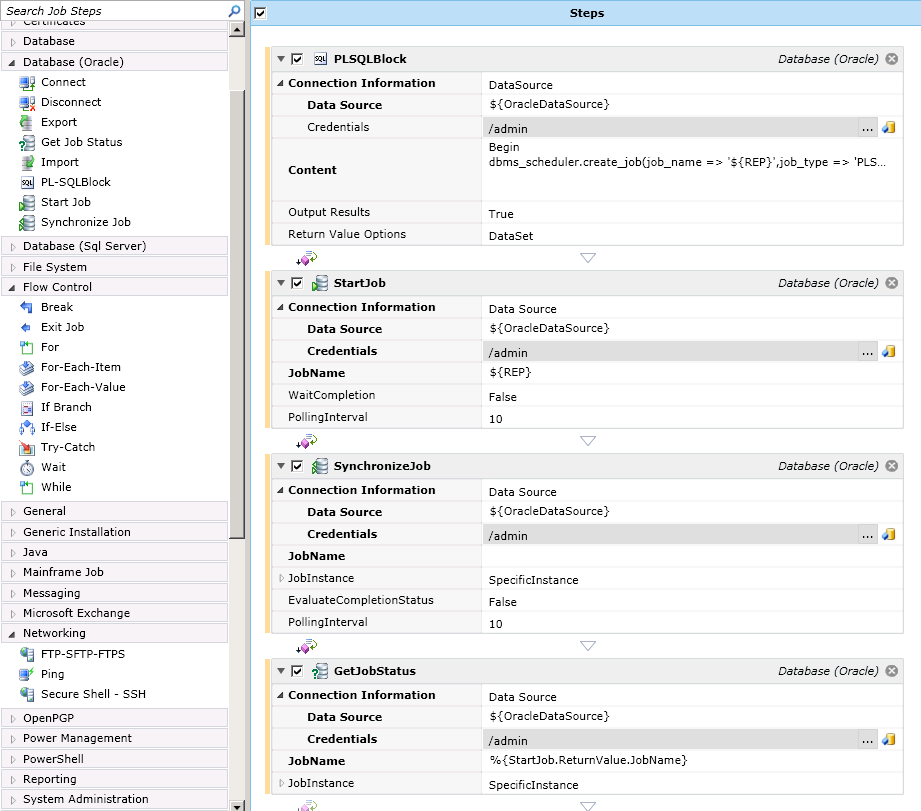Select the While loop icon
921x811 pixels.
point(27,487)
